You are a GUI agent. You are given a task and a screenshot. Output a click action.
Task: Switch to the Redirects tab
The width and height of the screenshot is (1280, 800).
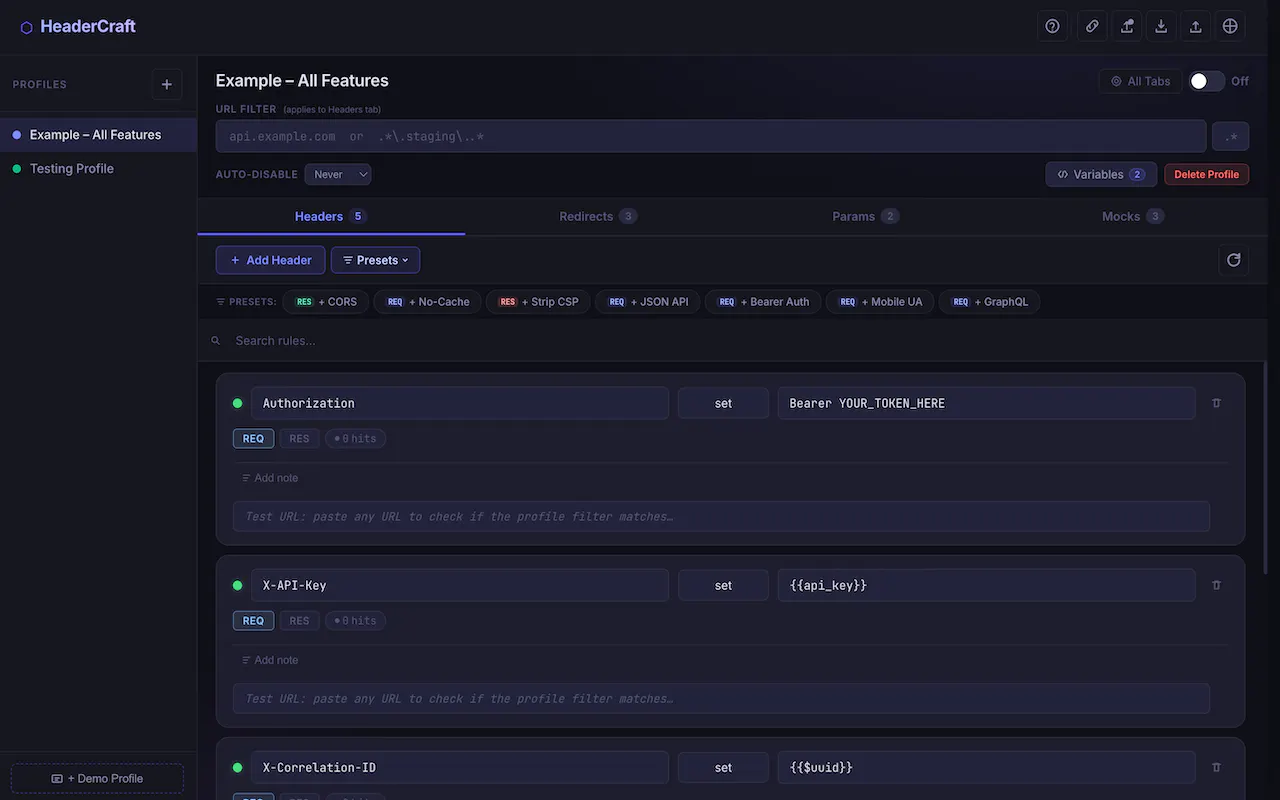coord(598,216)
